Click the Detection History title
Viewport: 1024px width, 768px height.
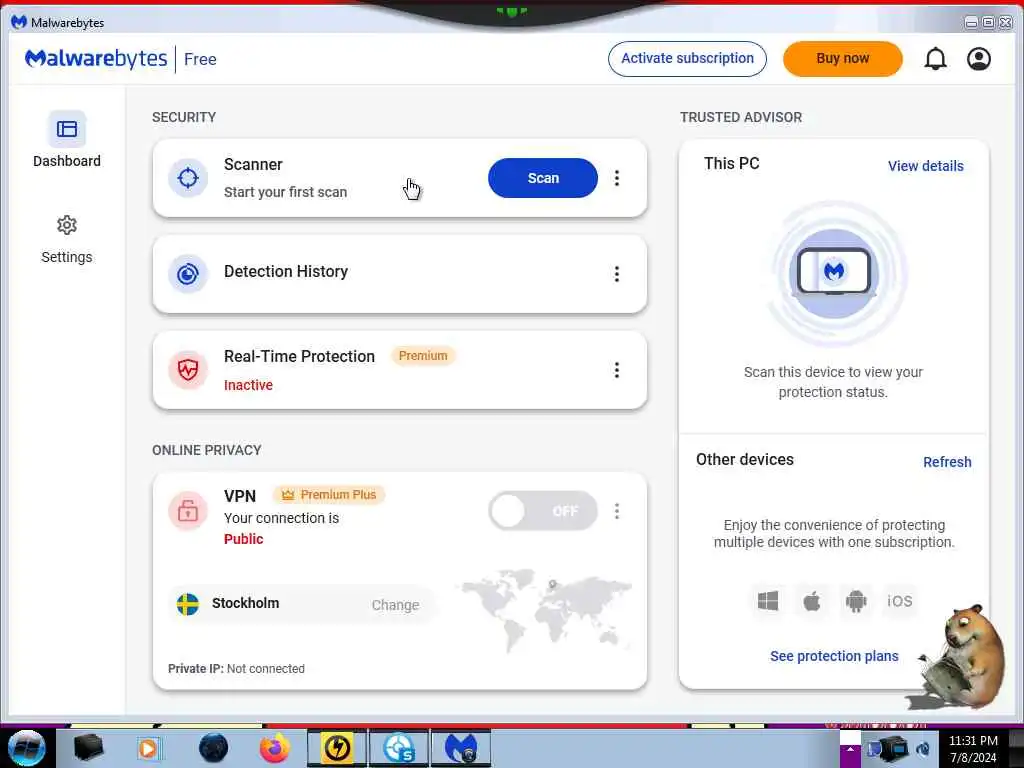point(286,271)
